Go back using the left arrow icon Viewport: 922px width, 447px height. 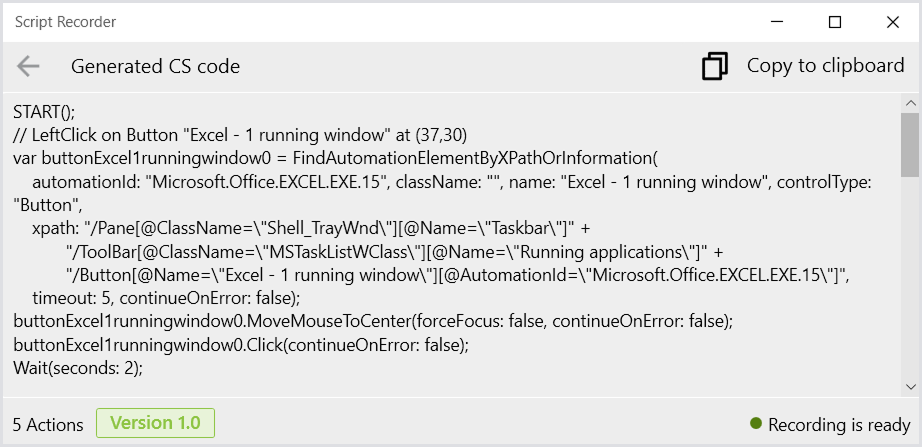pos(28,66)
